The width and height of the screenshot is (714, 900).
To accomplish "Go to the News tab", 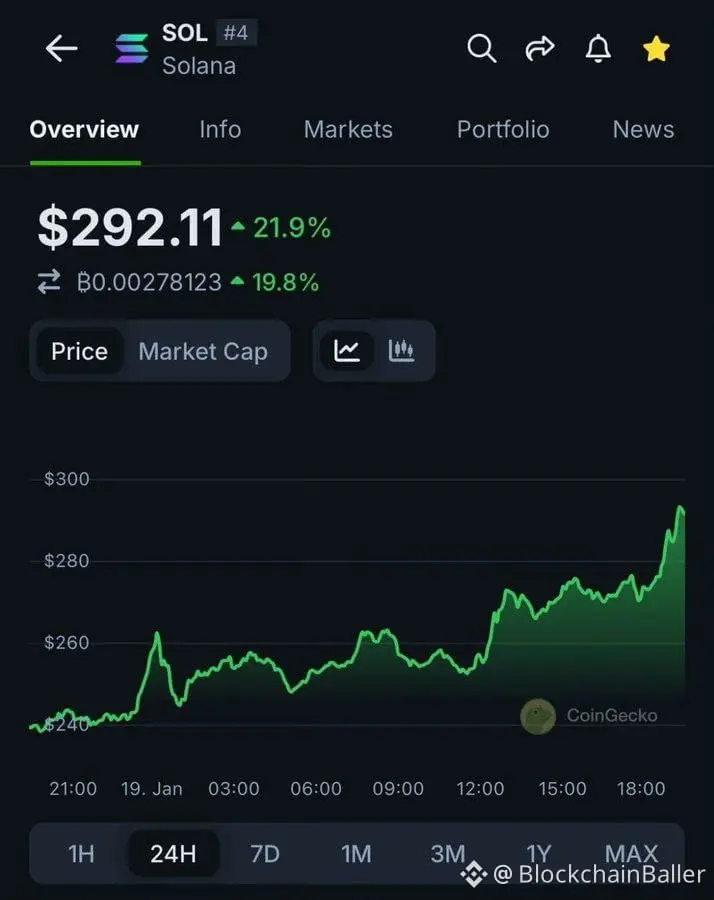I will [643, 129].
